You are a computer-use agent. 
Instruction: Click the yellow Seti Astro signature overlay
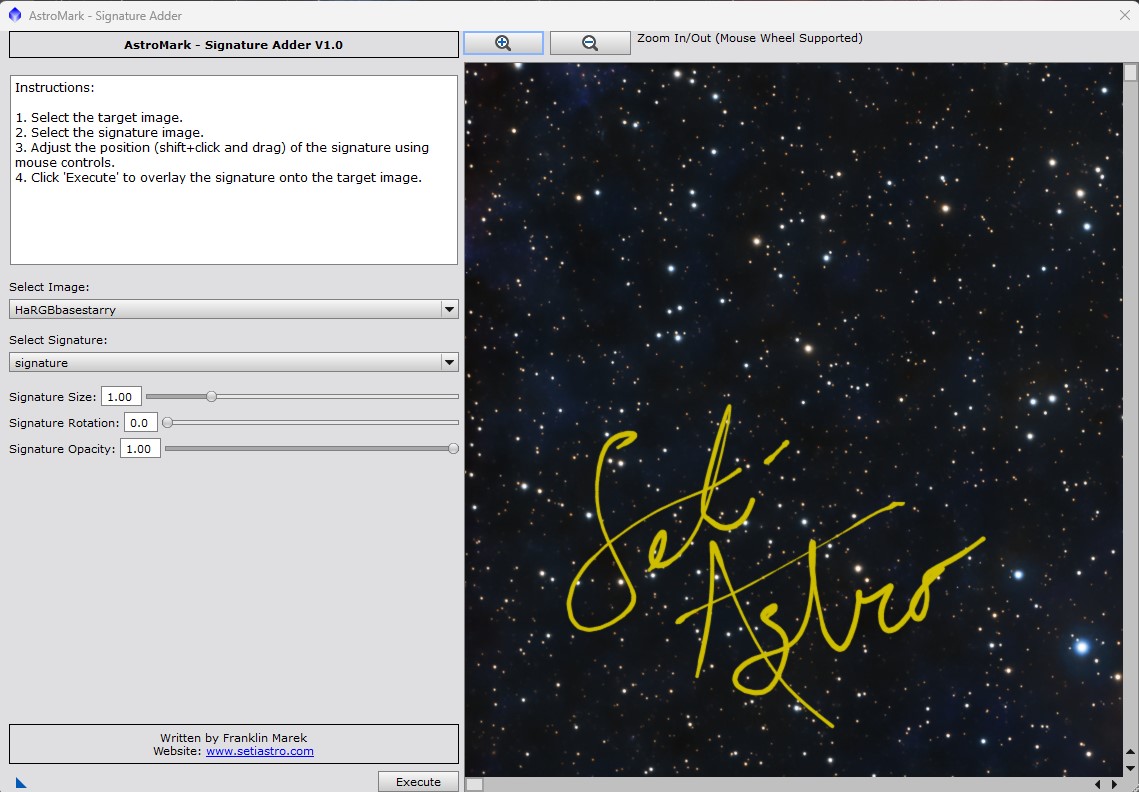pyautogui.click(x=775, y=567)
